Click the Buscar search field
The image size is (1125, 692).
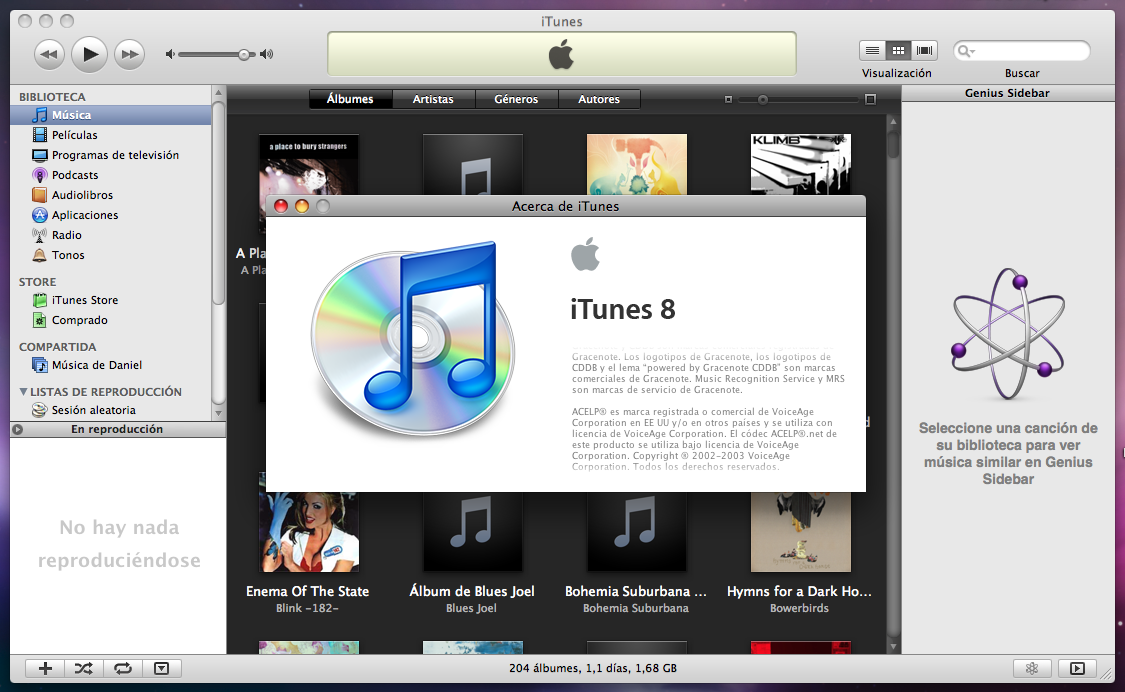pyautogui.click(x=1022, y=51)
